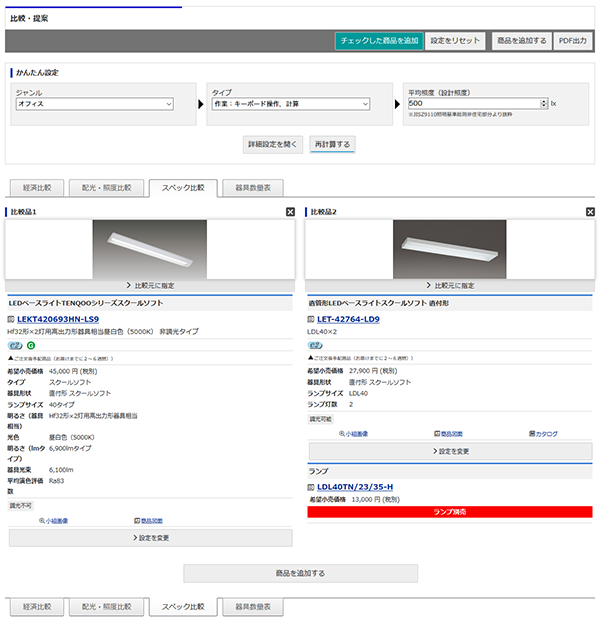Viewport: 600px width, 620px height.
Task: Close the 比較品1 panel with its X icon
Action: (291, 212)
